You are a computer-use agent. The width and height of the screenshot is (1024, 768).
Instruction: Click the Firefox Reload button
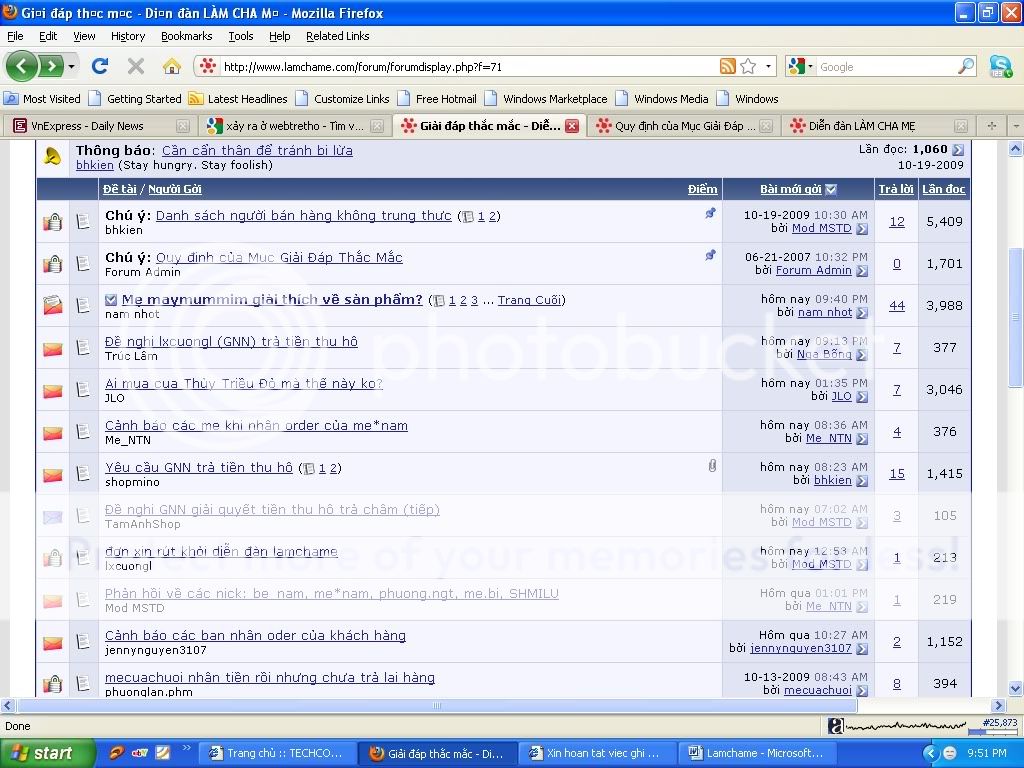pos(99,67)
